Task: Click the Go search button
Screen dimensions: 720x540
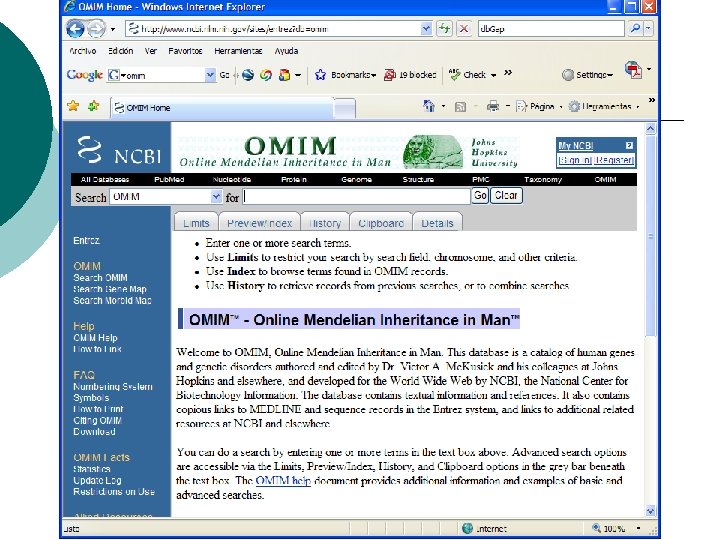Action: point(480,196)
